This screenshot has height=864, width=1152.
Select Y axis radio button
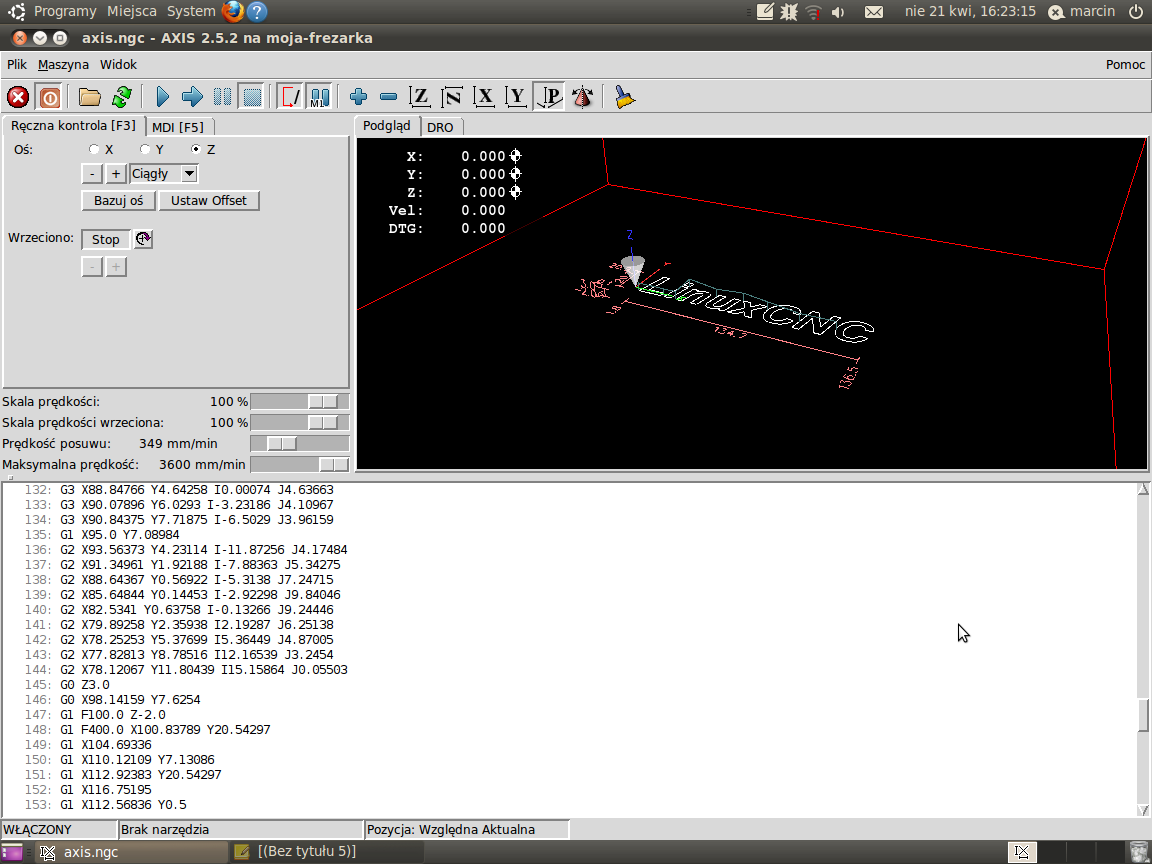[x=145, y=149]
